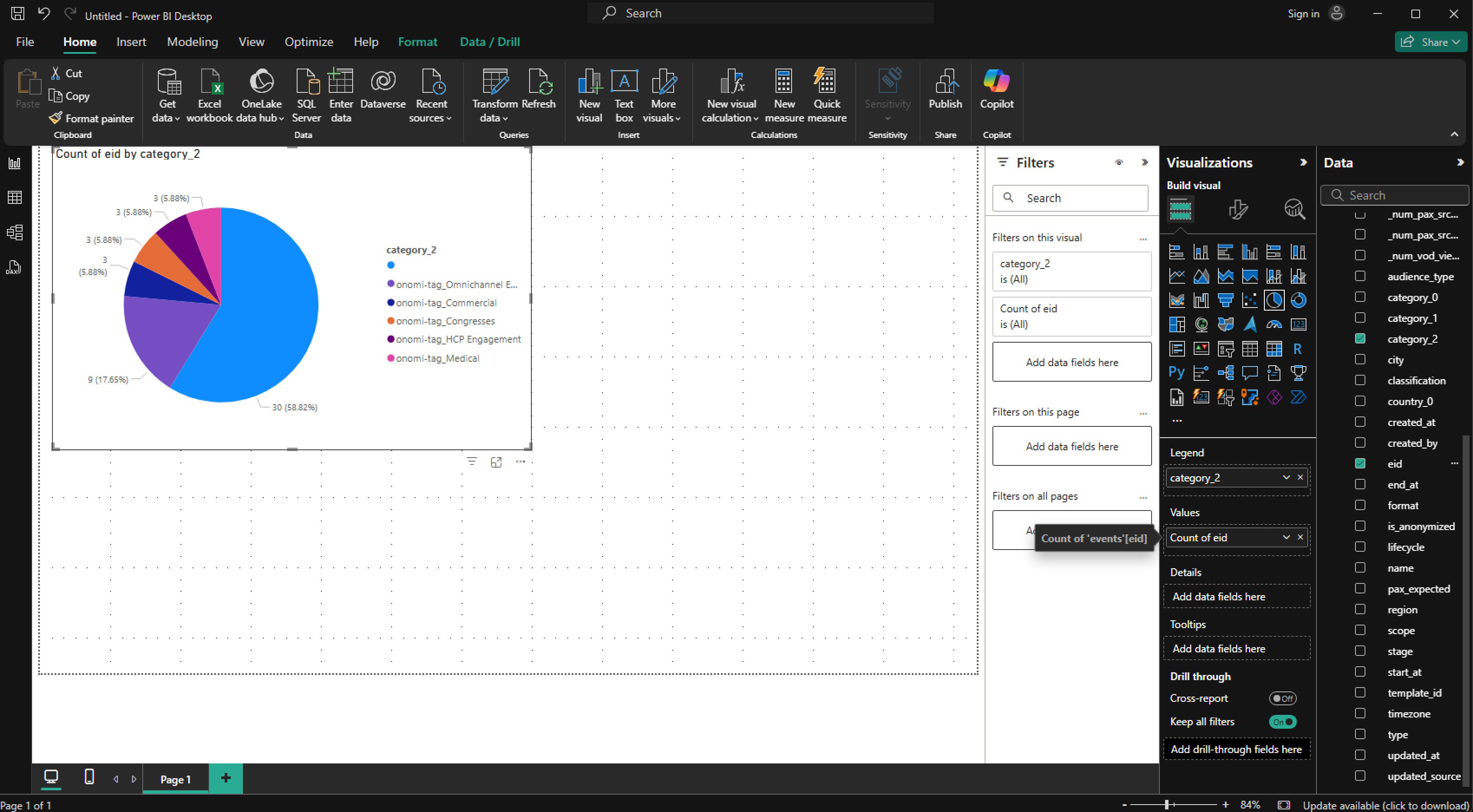
Task: Open the Share dropdown button
Action: [x=1430, y=42]
